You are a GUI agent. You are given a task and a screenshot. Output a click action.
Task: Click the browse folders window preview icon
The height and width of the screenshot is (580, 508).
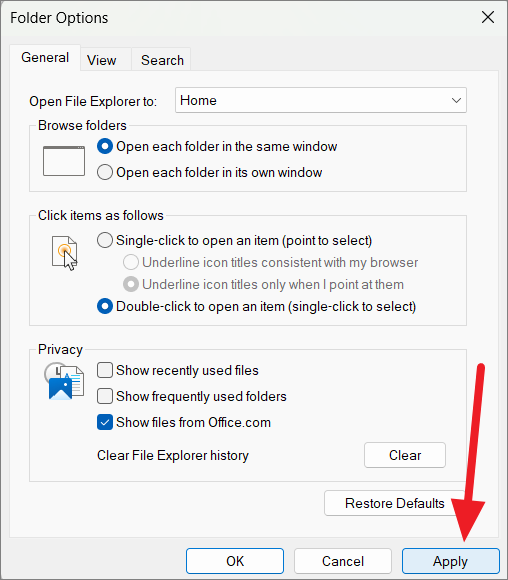[x=64, y=161]
